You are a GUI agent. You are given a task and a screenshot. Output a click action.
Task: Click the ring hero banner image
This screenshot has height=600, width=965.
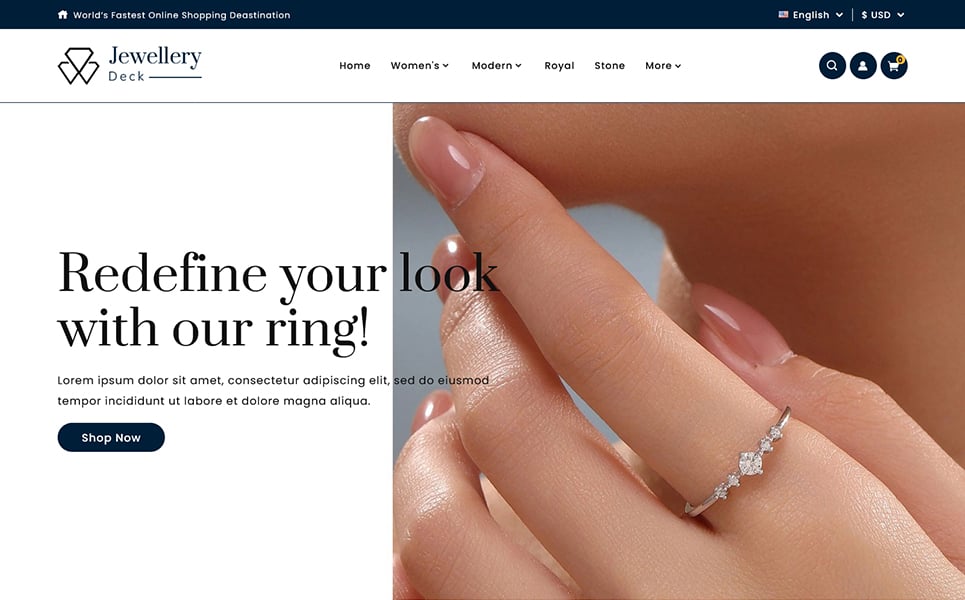(679, 351)
